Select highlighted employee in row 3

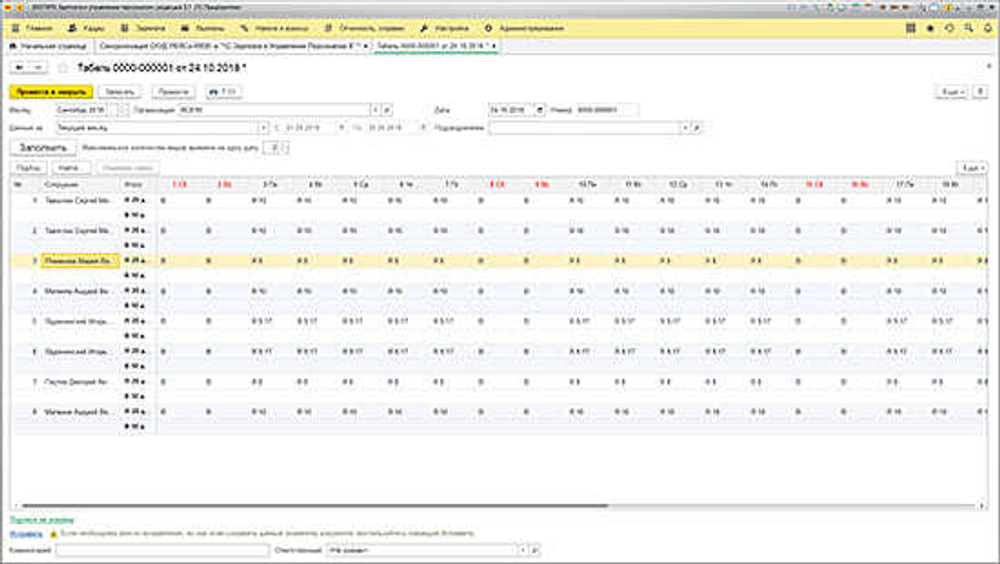80,260
